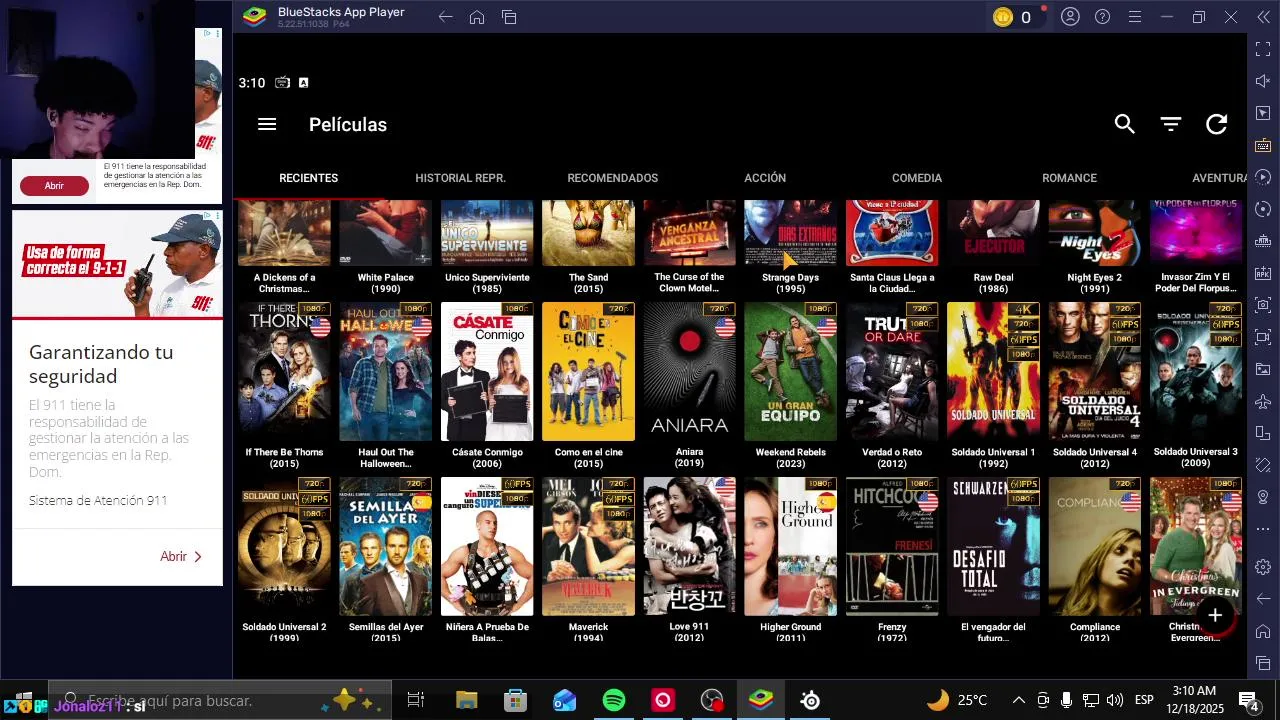Image resolution: width=1280 pixels, height=720 pixels.
Task: Mute volume in BlueStacks sidebar
Action: pos(1263,81)
